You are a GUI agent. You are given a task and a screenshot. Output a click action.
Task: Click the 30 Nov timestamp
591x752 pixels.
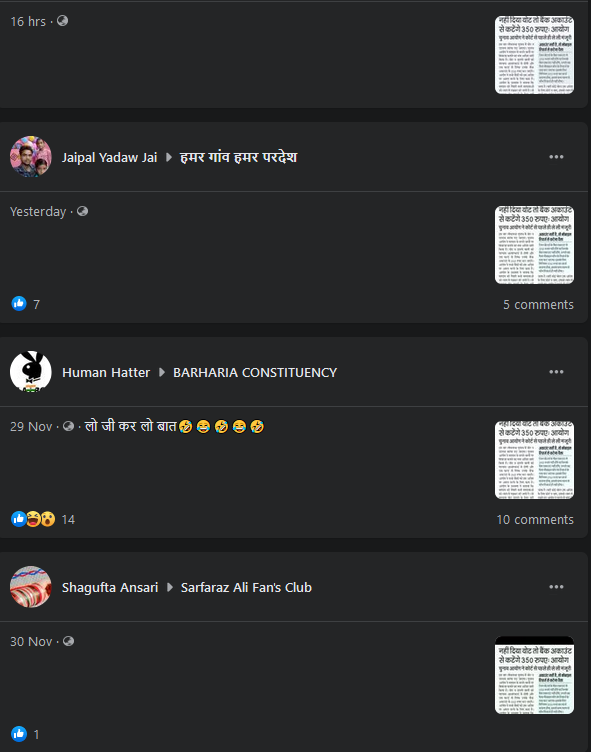click(x=31, y=641)
